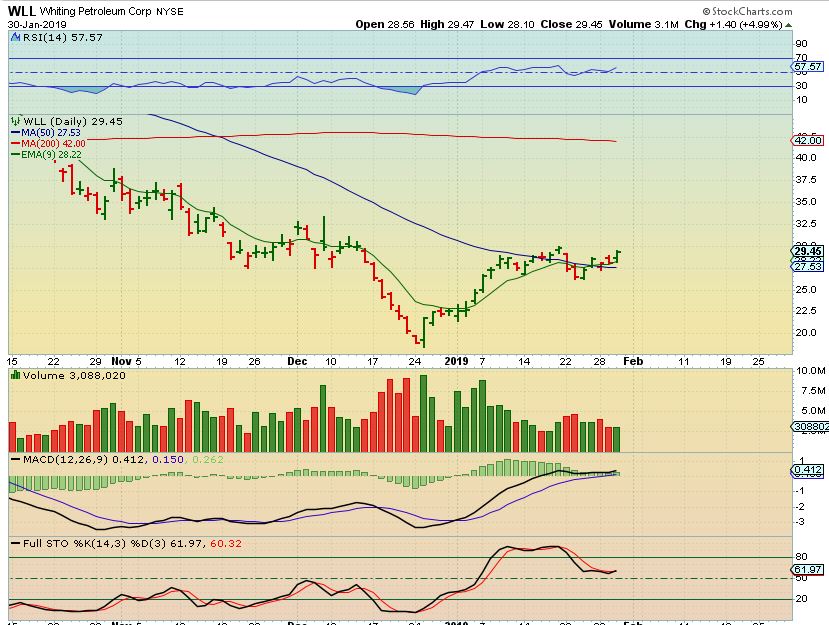
Task: Click the last price bar on Jan 30
Action: pos(617,256)
